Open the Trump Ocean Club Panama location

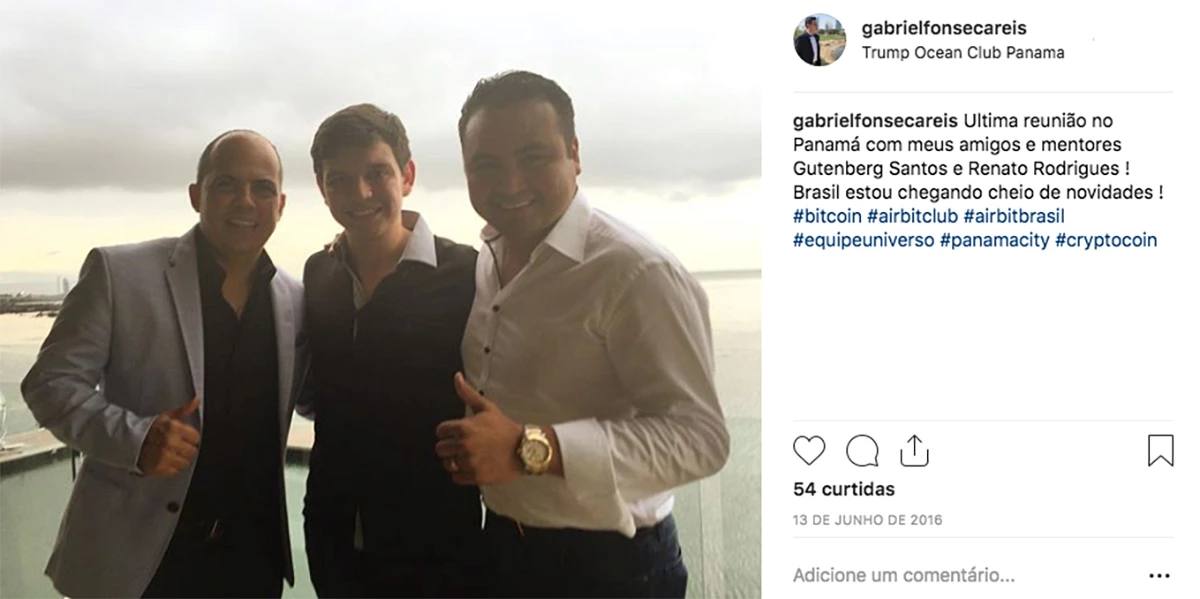tap(963, 53)
